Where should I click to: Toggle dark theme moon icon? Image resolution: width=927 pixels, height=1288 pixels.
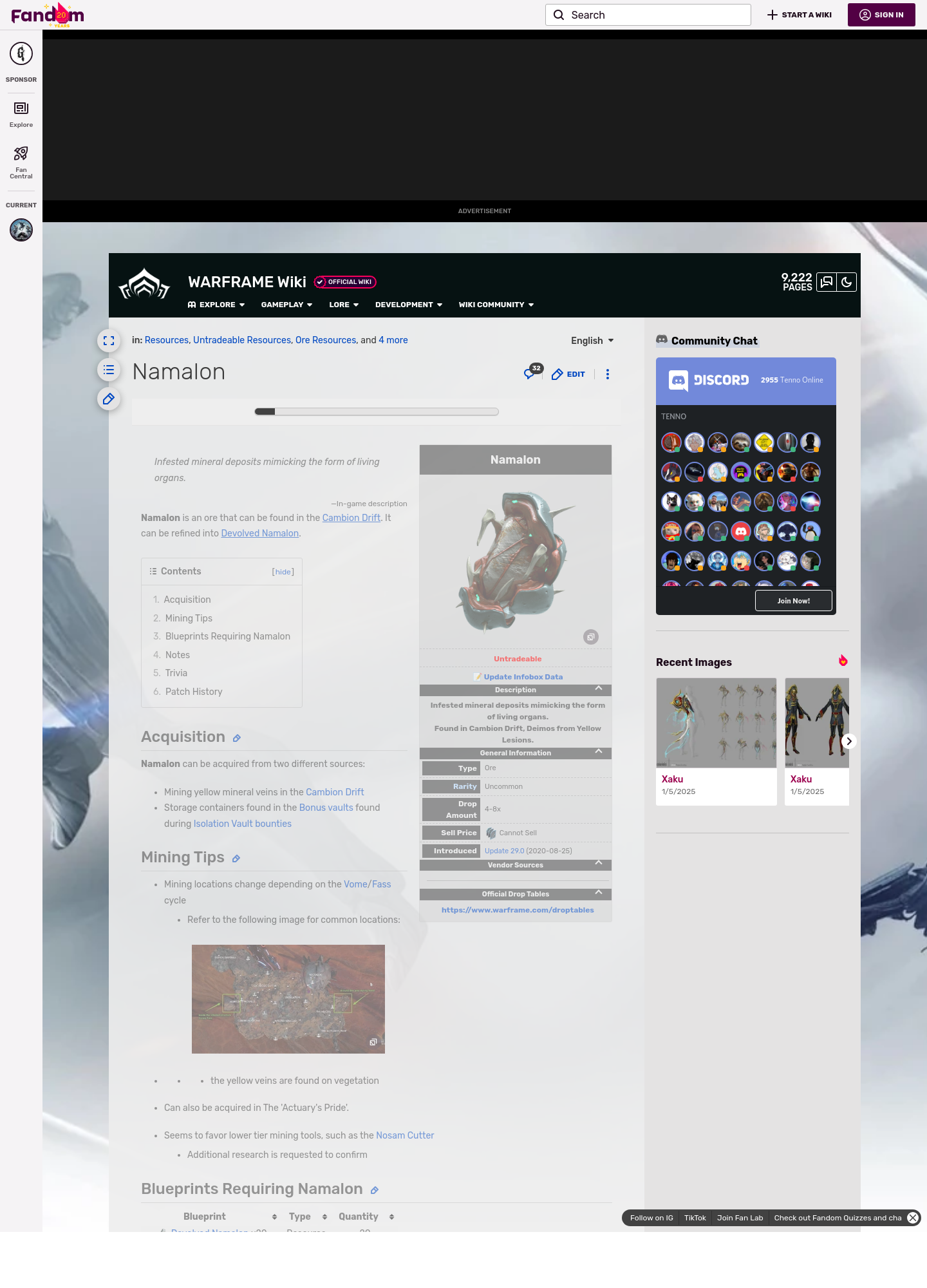847,282
